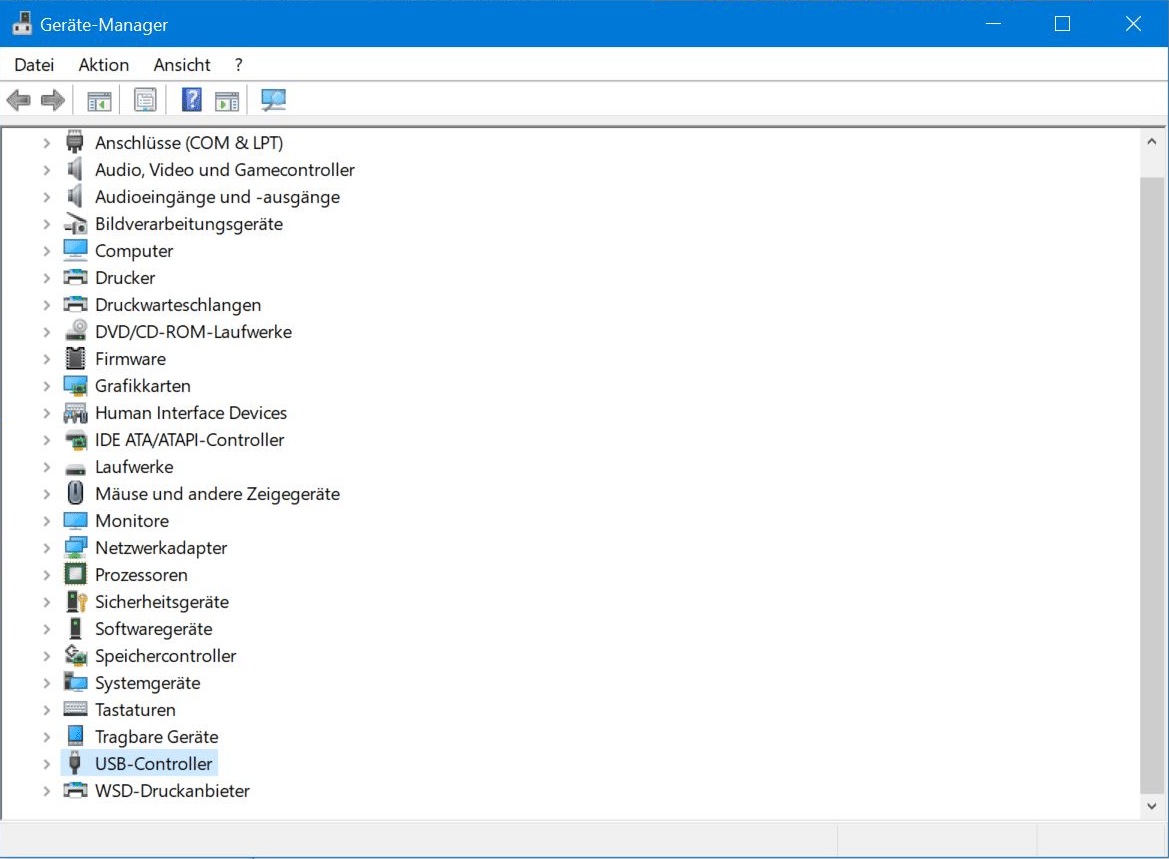Select the Monitore entry
Image resolution: width=1169 pixels, height=859 pixels.
click(x=132, y=520)
